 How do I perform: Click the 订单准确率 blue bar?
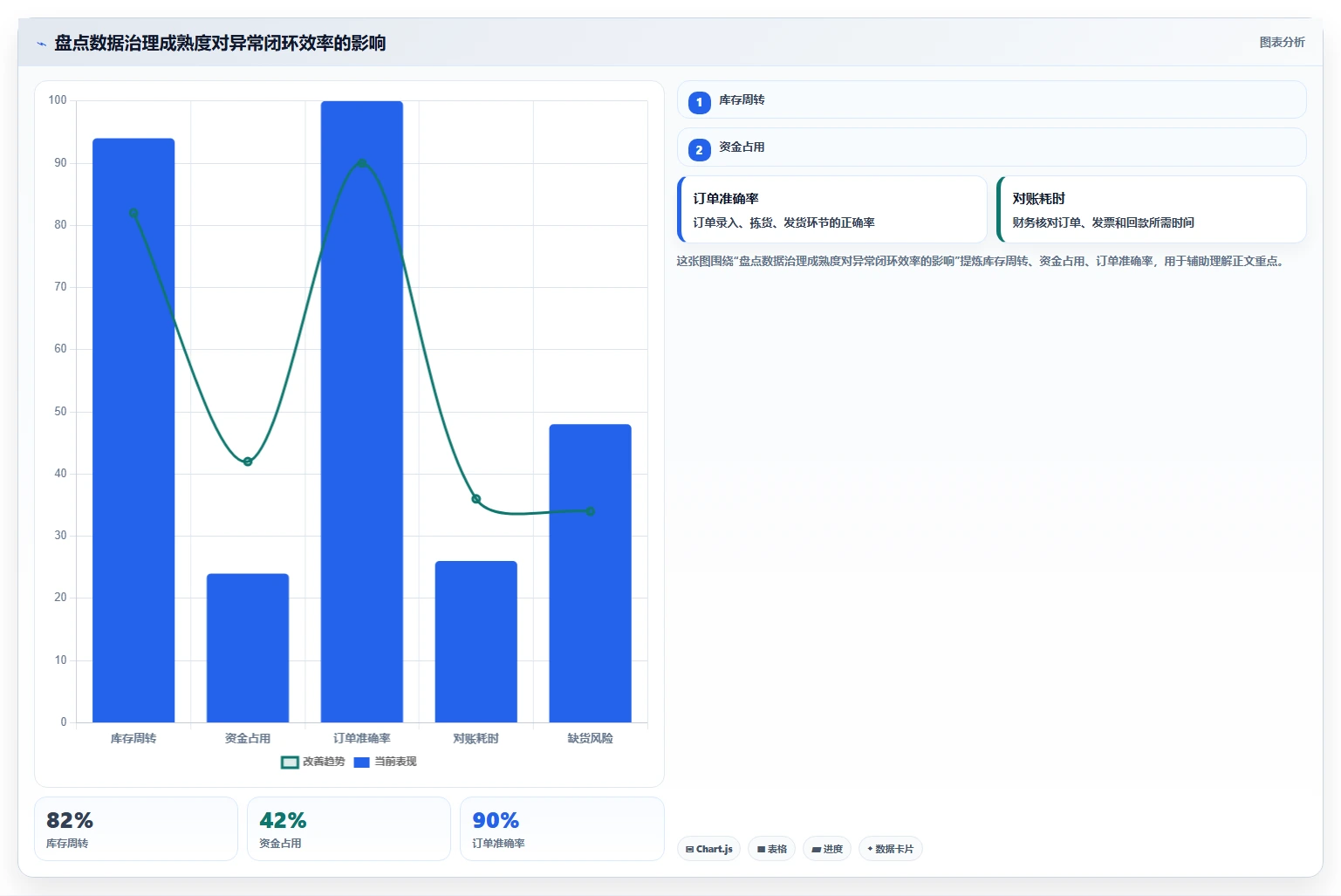[362, 412]
